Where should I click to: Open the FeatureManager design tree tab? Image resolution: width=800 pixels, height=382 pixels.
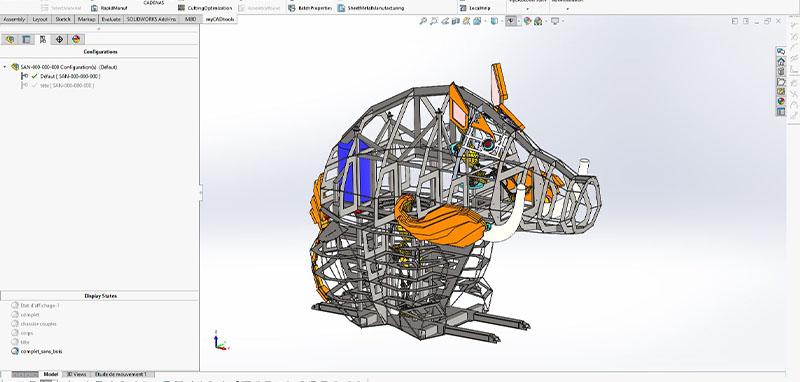click(x=10, y=39)
